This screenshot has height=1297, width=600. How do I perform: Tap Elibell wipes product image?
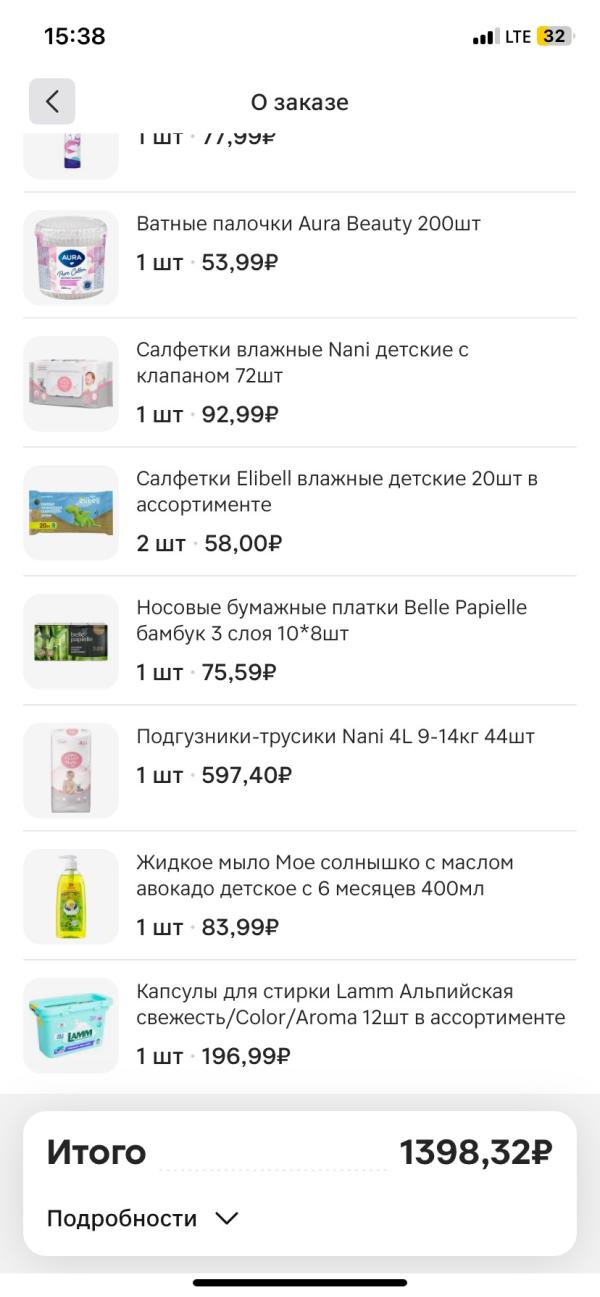point(71,513)
